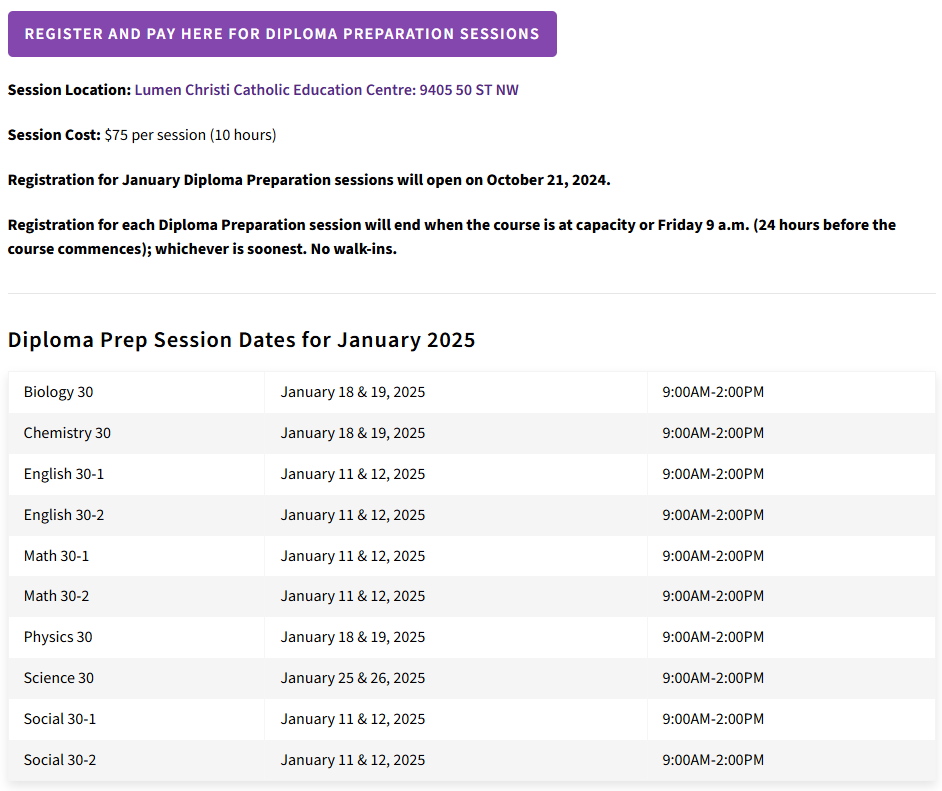Click the Math 30-1 course name
This screenshot has height=791, width=942.
[56, 556]
